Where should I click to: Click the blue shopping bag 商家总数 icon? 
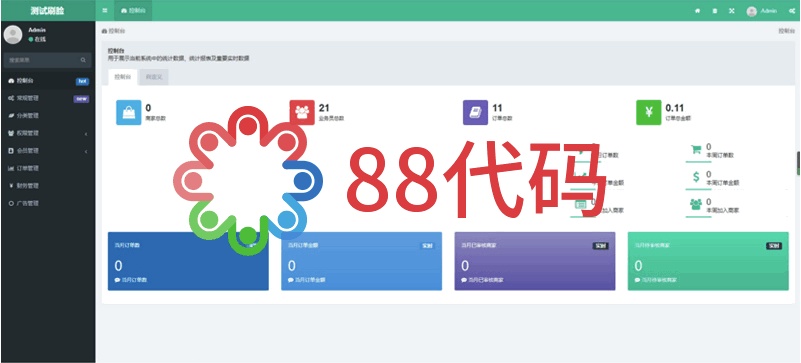point(129,112)
